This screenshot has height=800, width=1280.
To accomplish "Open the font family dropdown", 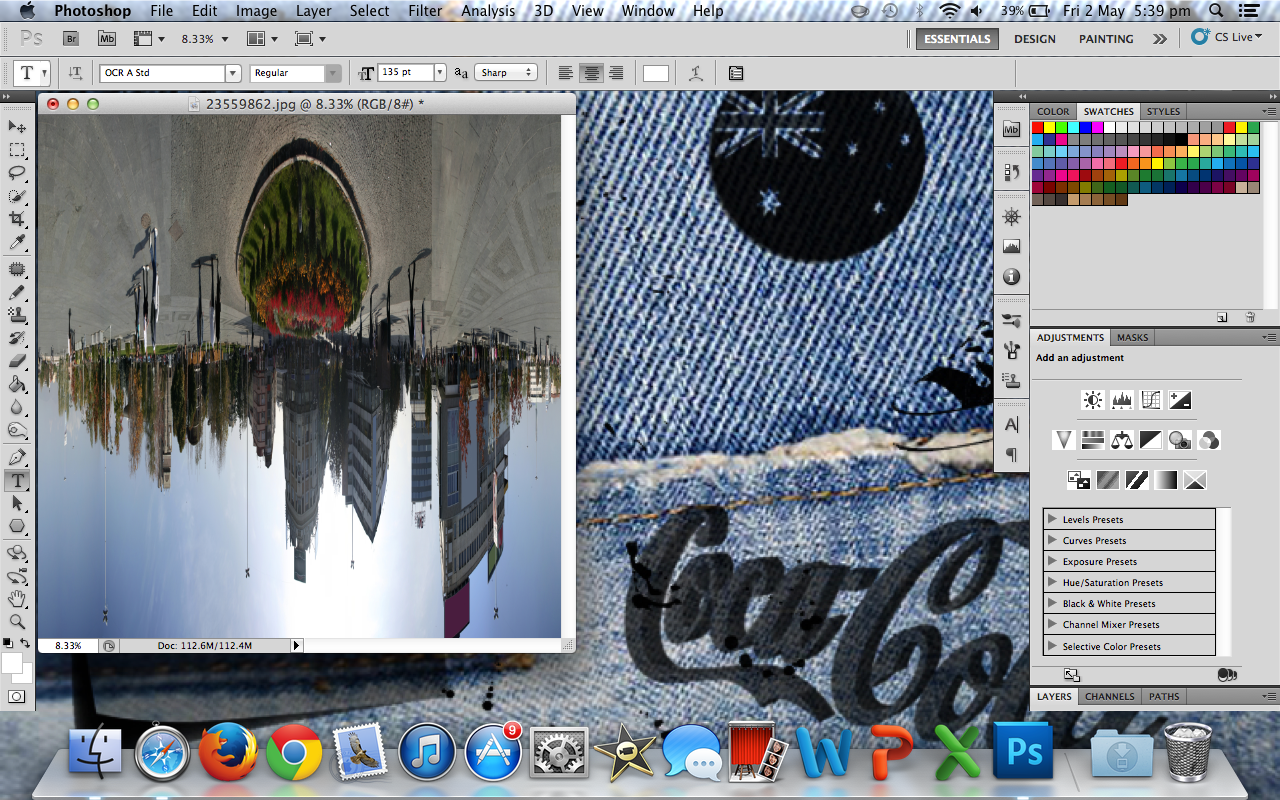I will coord(233,73).
